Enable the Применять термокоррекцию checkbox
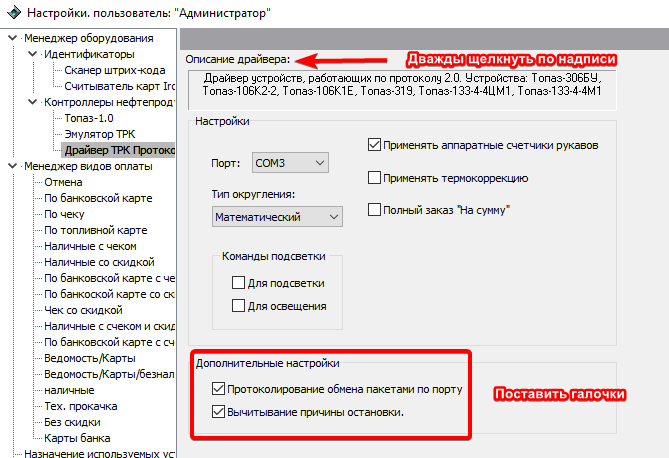Image resolution: width=669 pixels, height=458 pixels. [x=375, y=178]
